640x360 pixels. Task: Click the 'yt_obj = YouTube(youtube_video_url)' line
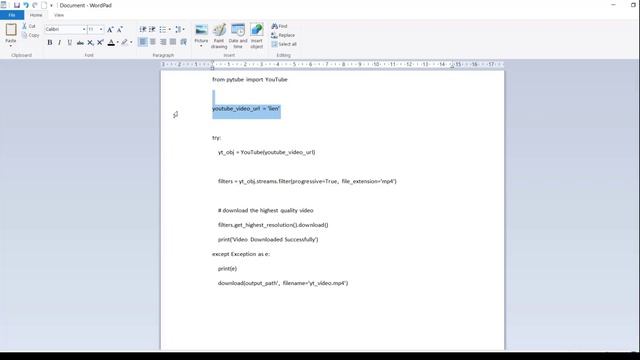pyautogui.click(x=267, y=152)
